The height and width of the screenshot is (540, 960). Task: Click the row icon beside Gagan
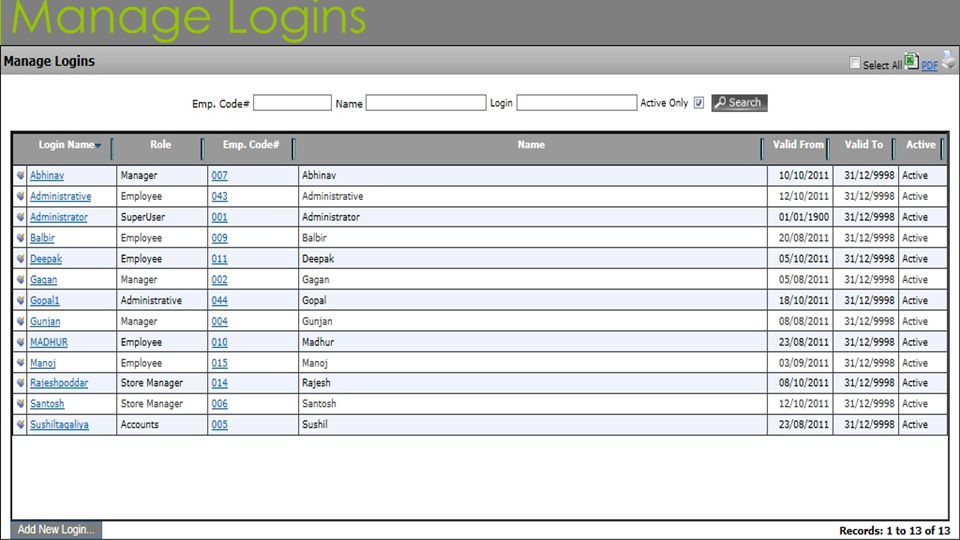pos(21,279)
